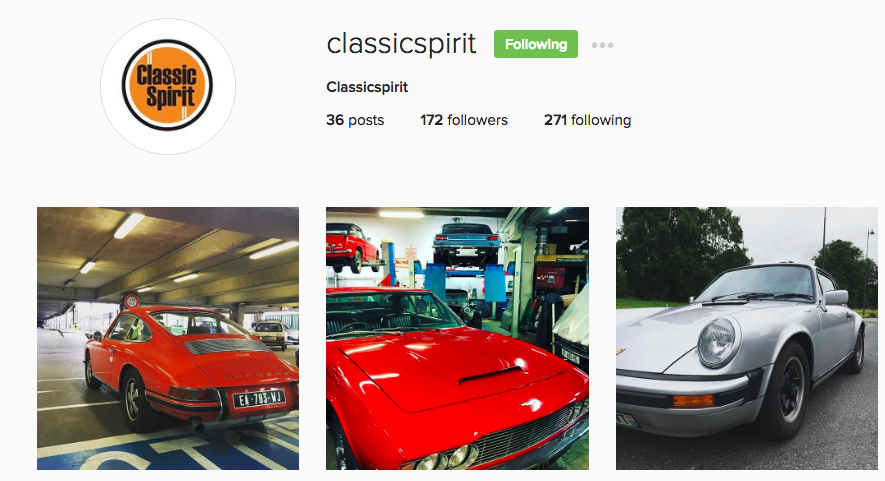Click the silver Porsche's round headlight

(x=717, y=342)
